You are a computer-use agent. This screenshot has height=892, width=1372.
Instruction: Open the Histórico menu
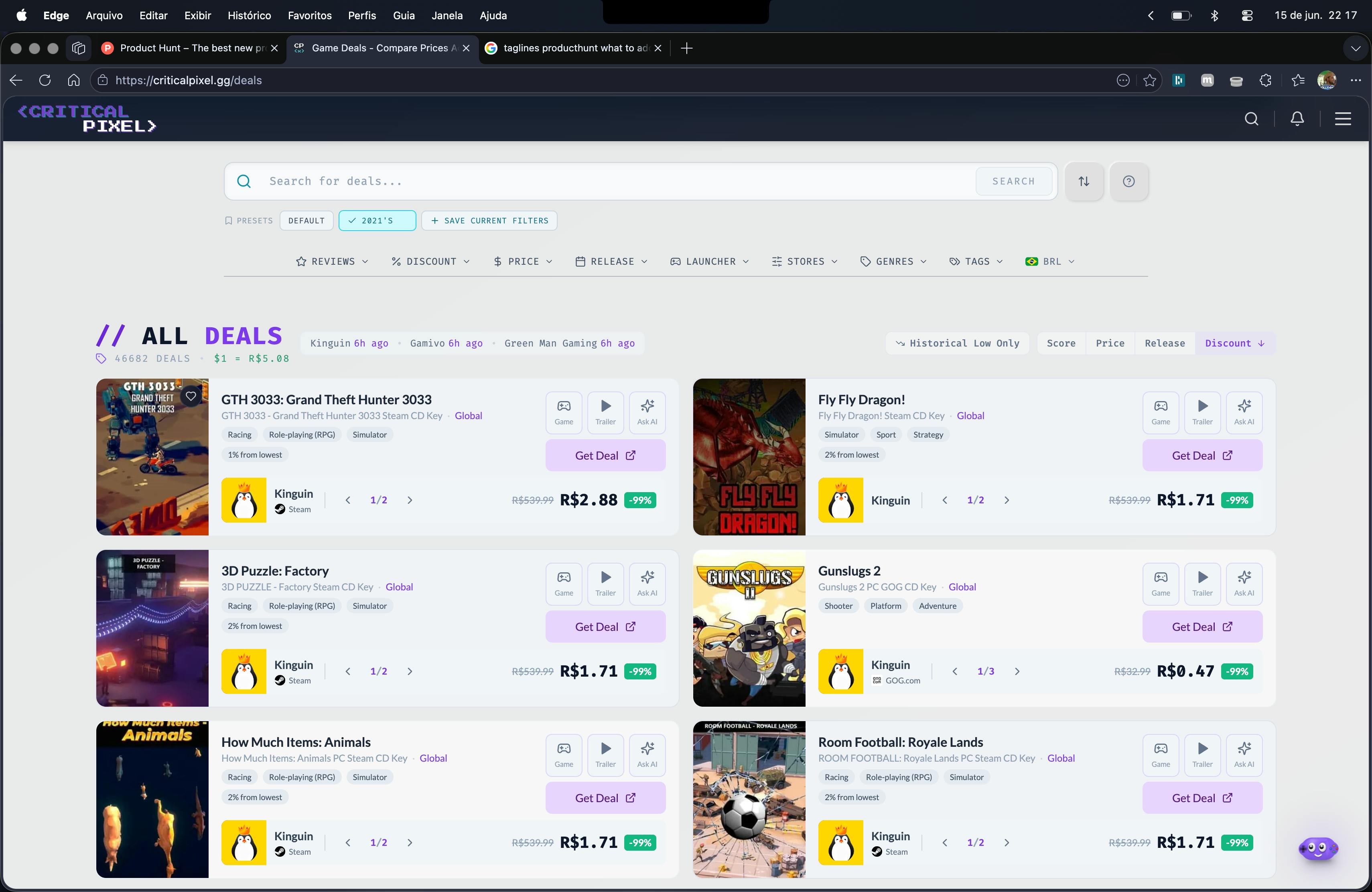pyautogui.click(x=249, y=16)
